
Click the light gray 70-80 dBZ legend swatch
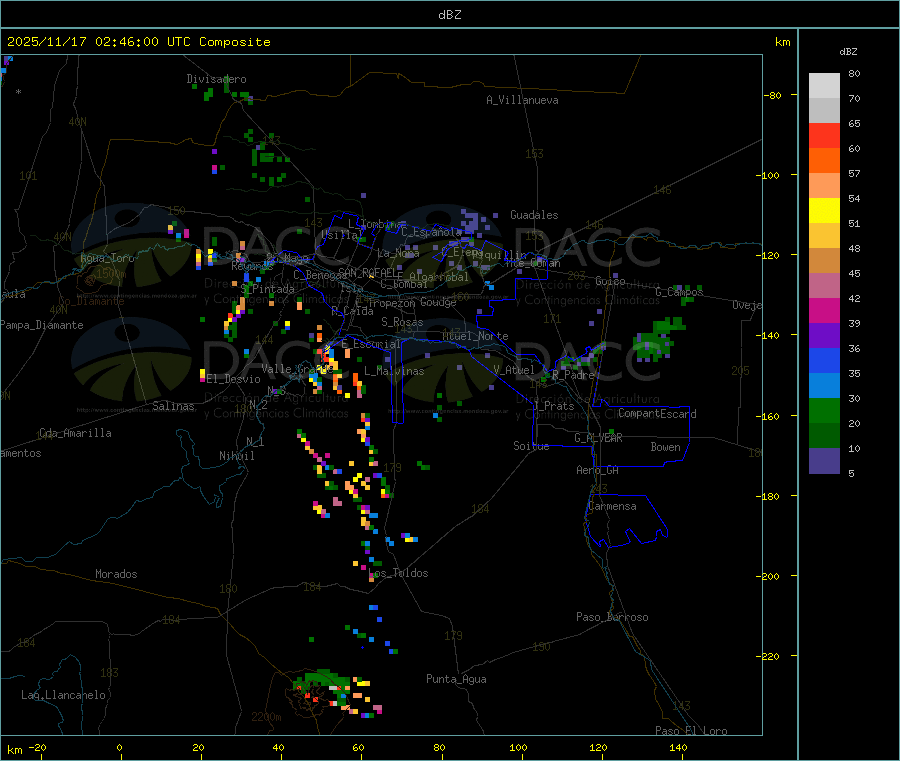click(x=824, y=86)
